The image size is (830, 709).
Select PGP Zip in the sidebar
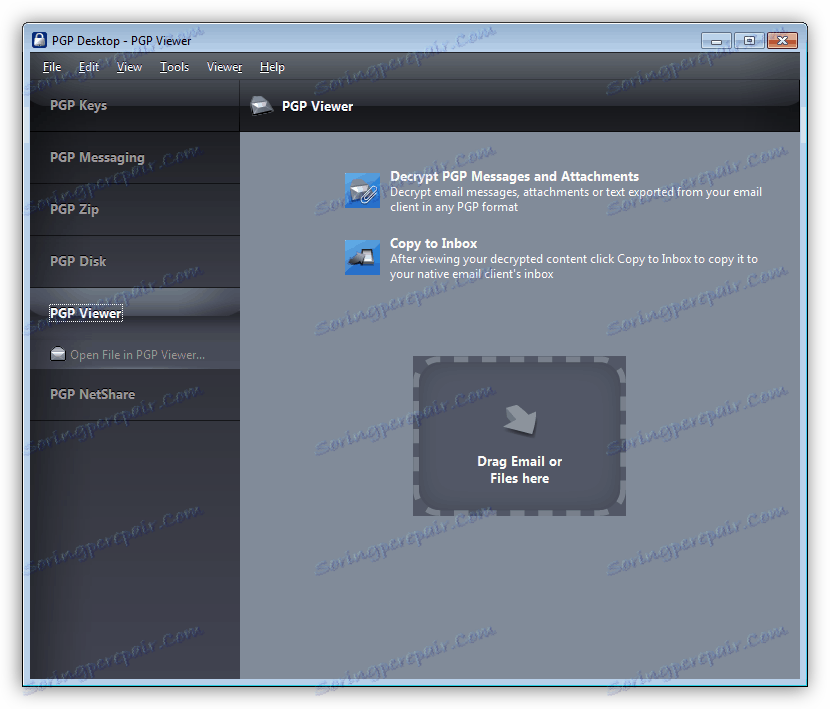(x=134, y=210)
